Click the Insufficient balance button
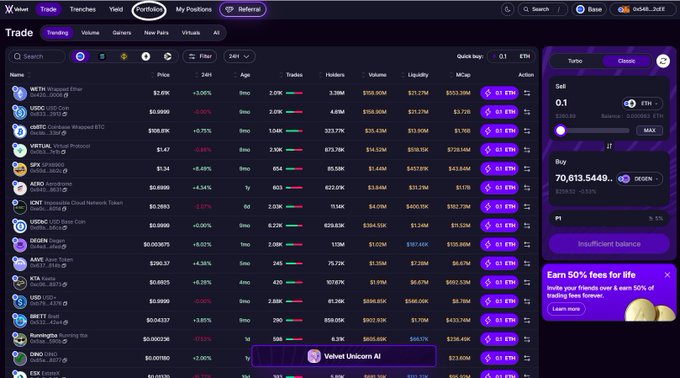This screenshot has height=378, width=680. [609, 244]
